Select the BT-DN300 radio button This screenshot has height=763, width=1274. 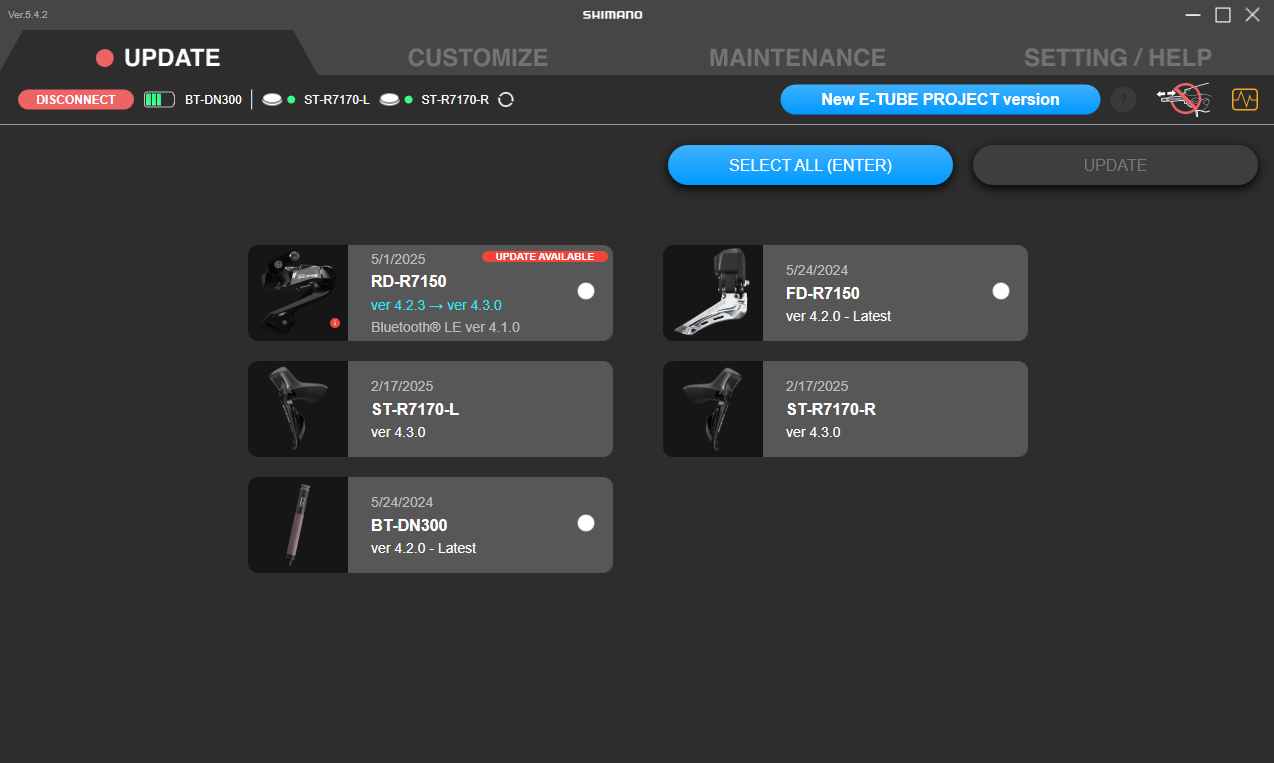[586, 523]
